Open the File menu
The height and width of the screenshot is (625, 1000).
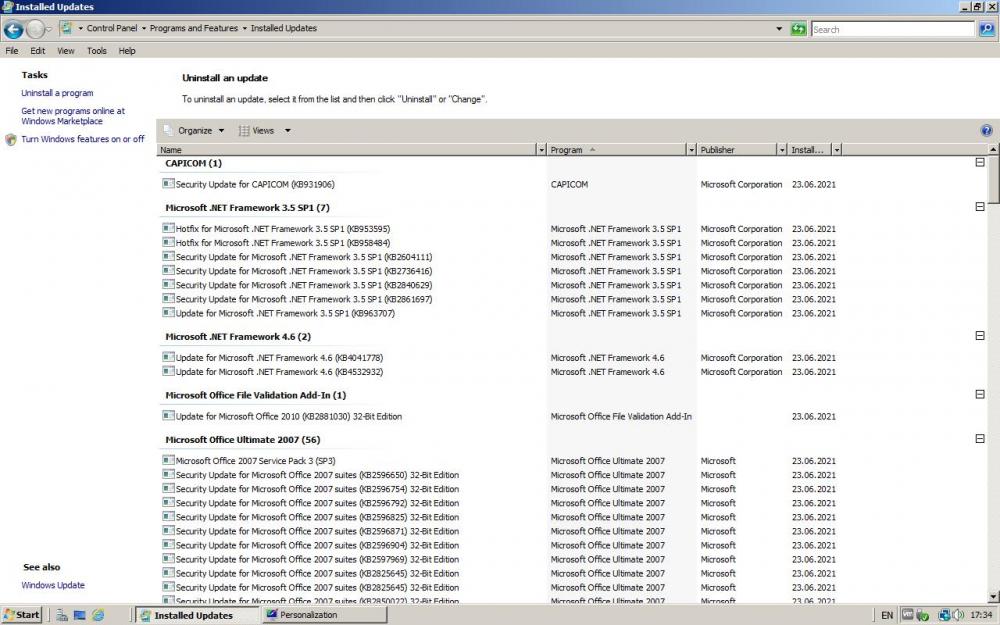pos(12,51)
